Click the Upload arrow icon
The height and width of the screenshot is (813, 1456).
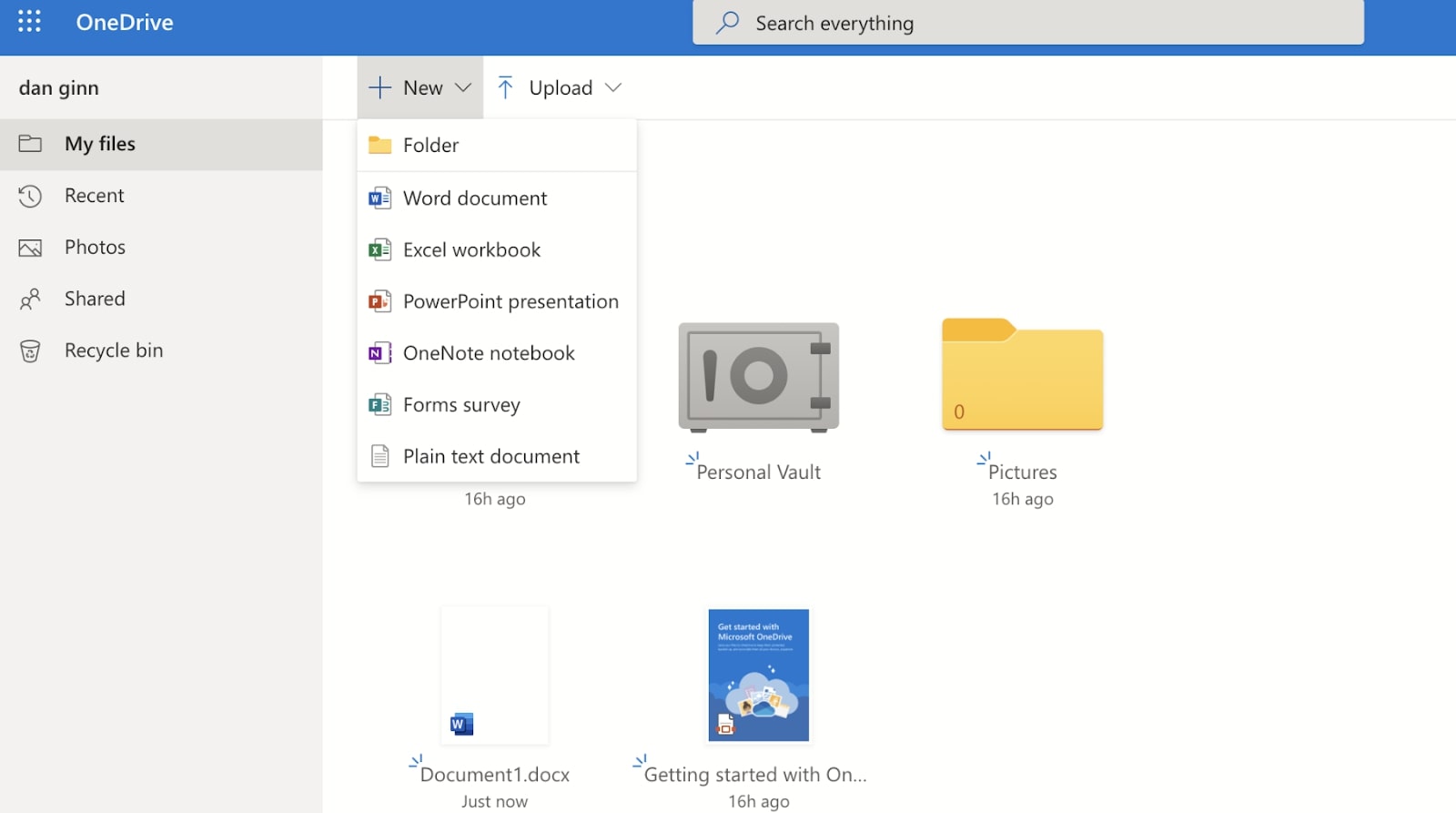506,87
